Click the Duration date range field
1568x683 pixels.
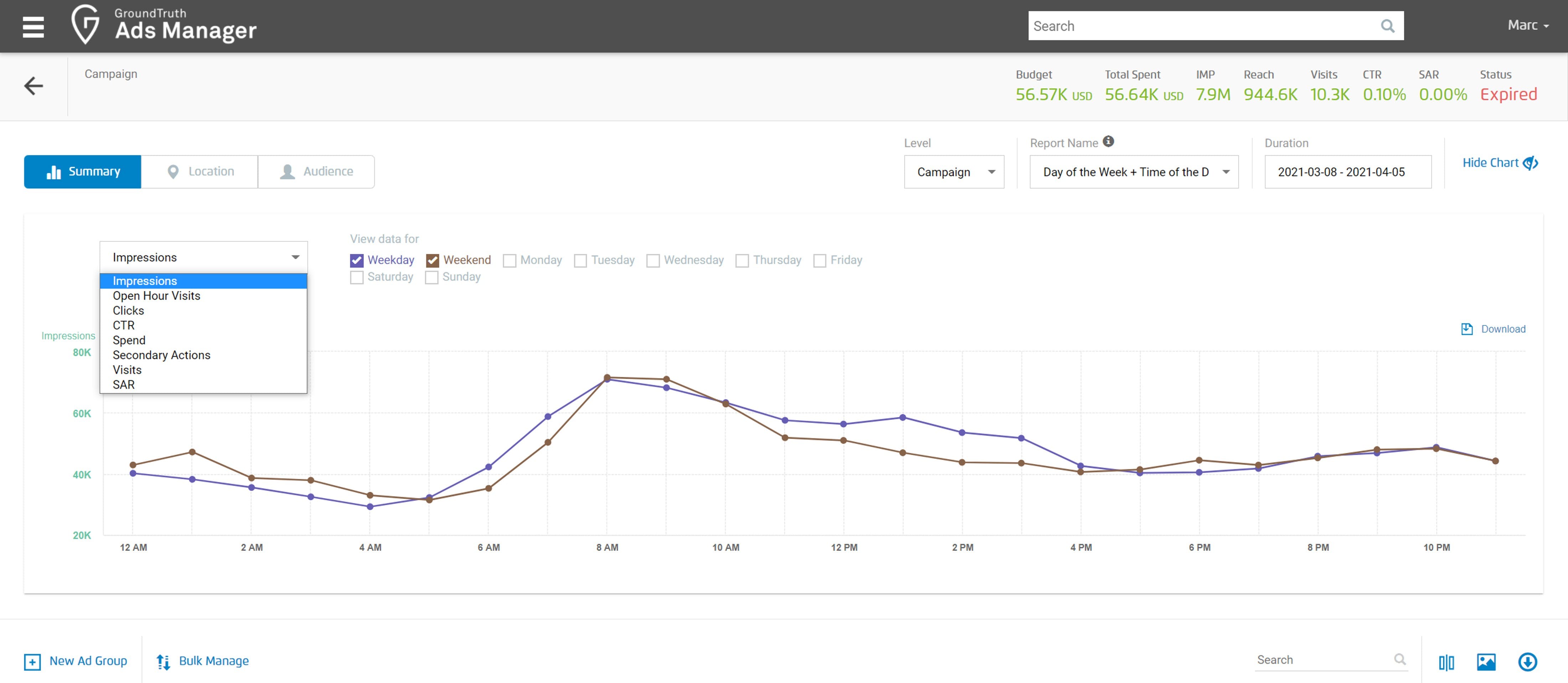click(x=1347, y=172)
